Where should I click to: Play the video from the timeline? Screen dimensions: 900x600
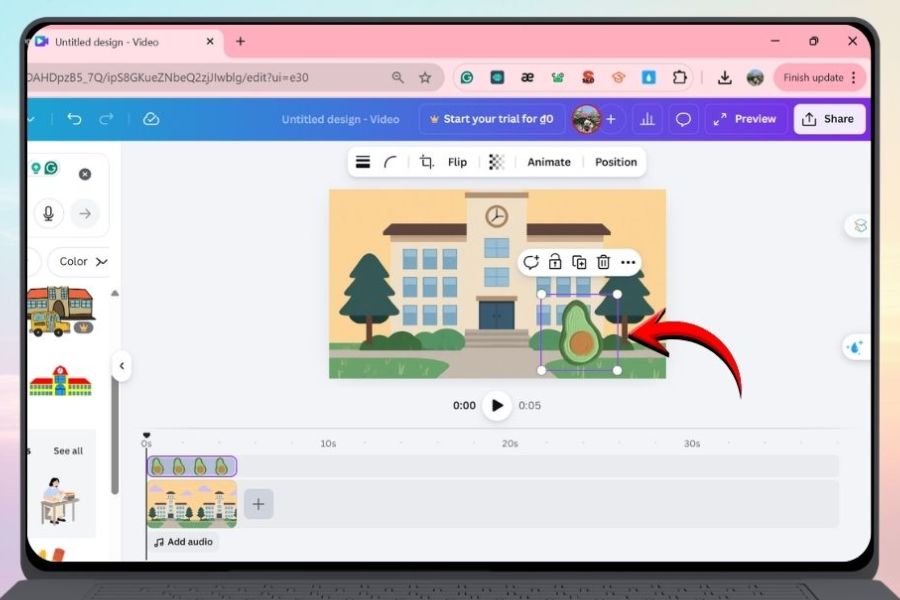(x=496, y=406)
